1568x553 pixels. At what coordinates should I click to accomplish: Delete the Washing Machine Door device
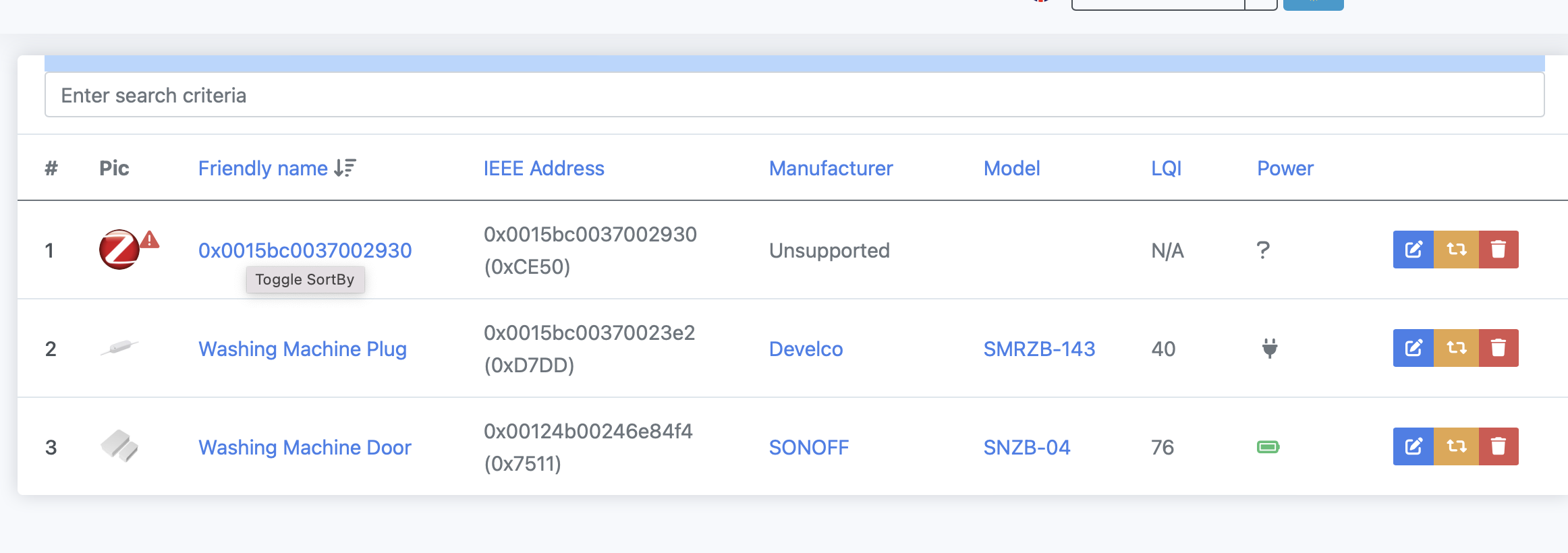click(1499, 446)
